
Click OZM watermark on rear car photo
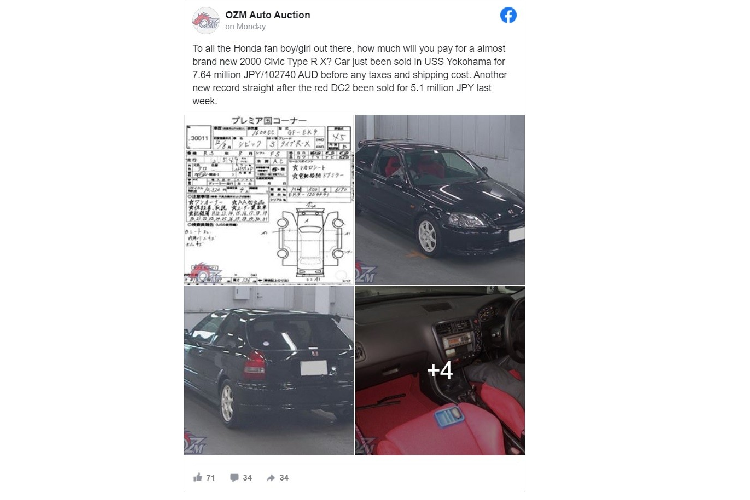pos(195,443)
